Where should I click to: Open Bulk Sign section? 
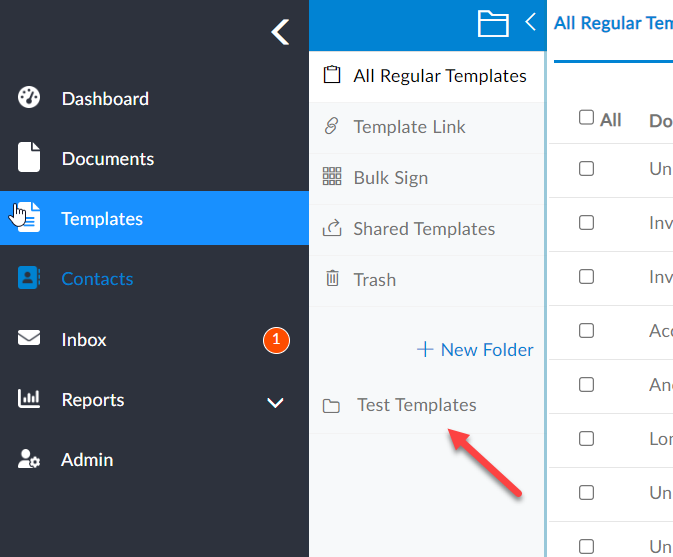point(427,178)
